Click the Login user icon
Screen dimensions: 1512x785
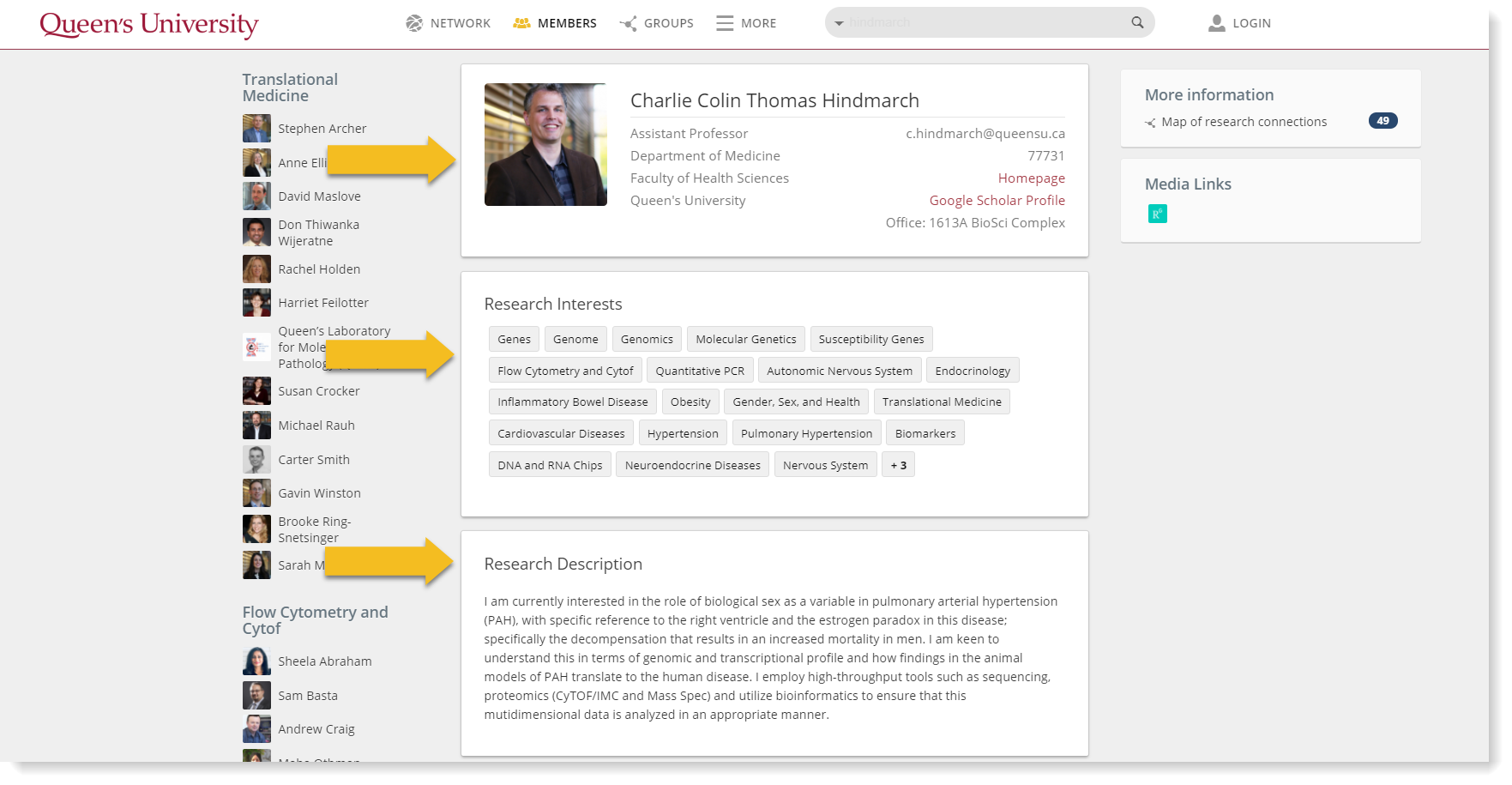point(1216,23)
